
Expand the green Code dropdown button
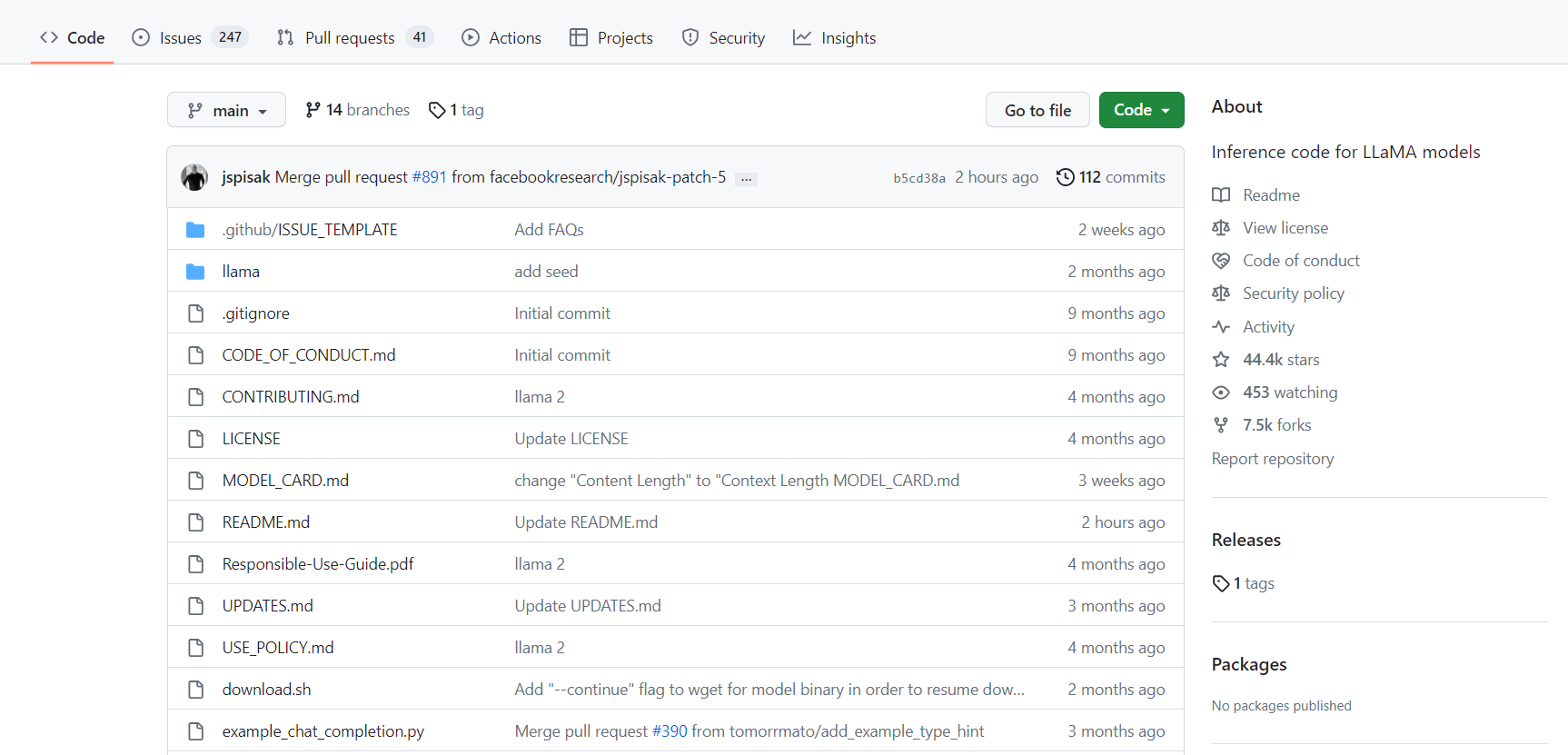click(1141, 110)
